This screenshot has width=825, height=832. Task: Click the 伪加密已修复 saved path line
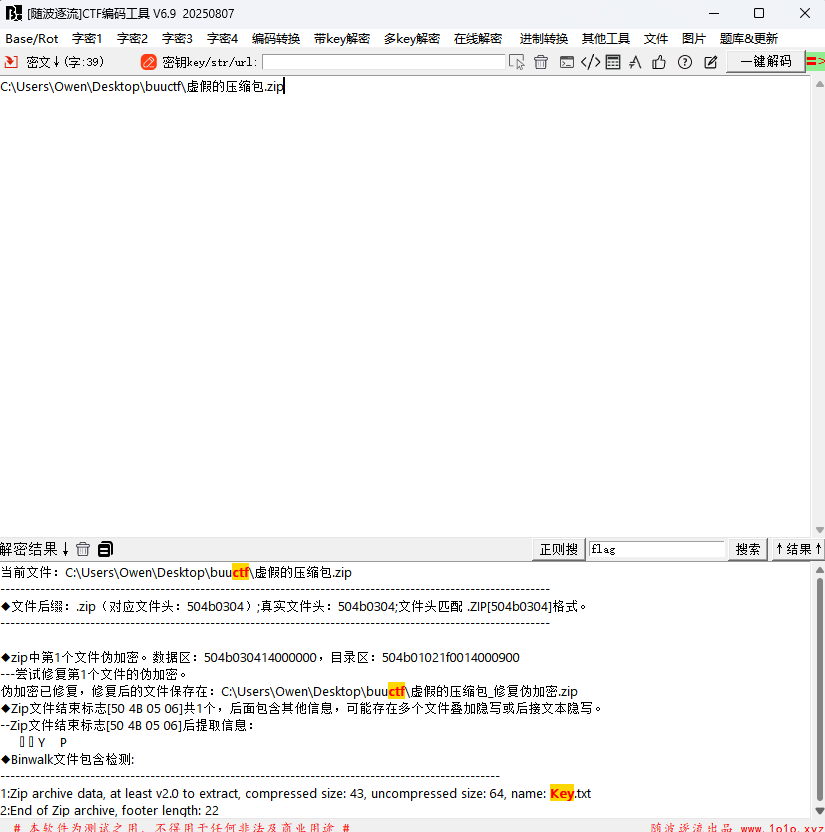[x=289, y=691]
